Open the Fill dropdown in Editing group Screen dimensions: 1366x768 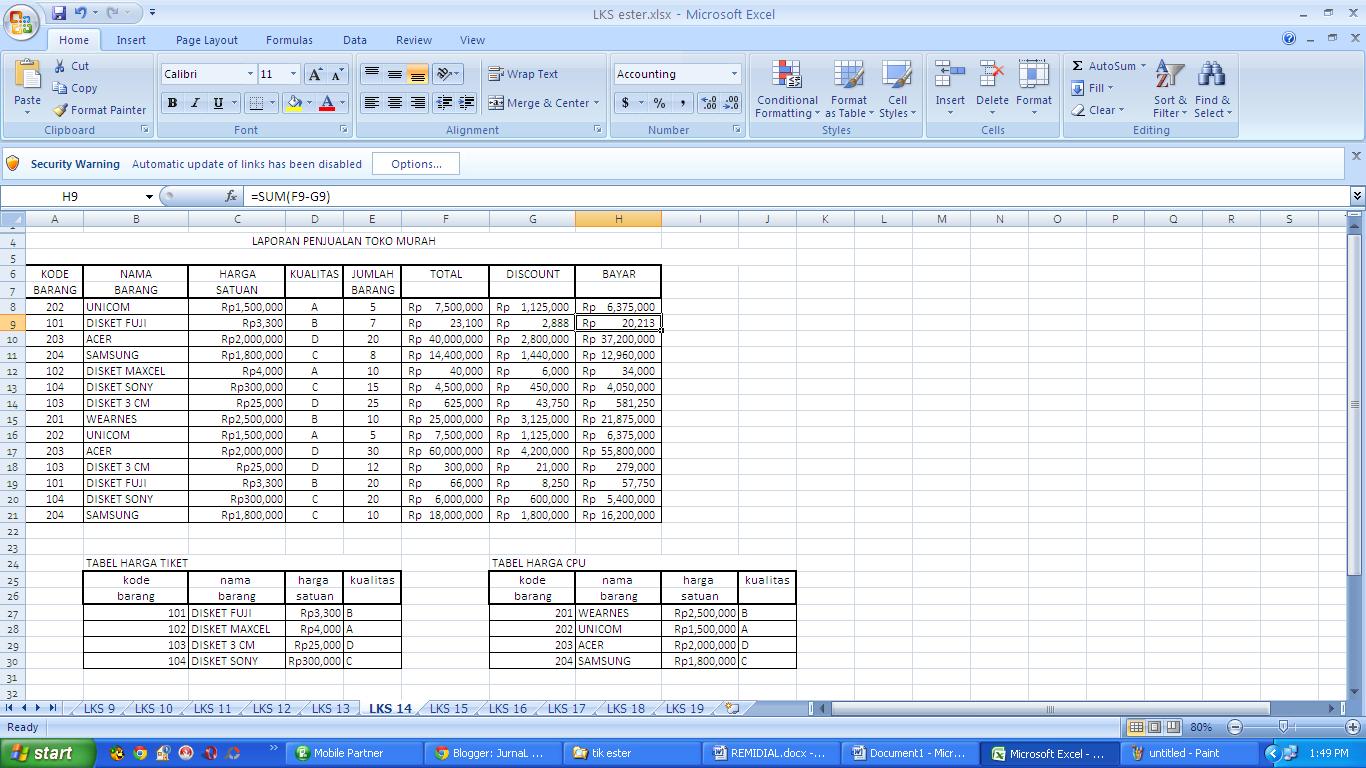tap(1092, 88)
